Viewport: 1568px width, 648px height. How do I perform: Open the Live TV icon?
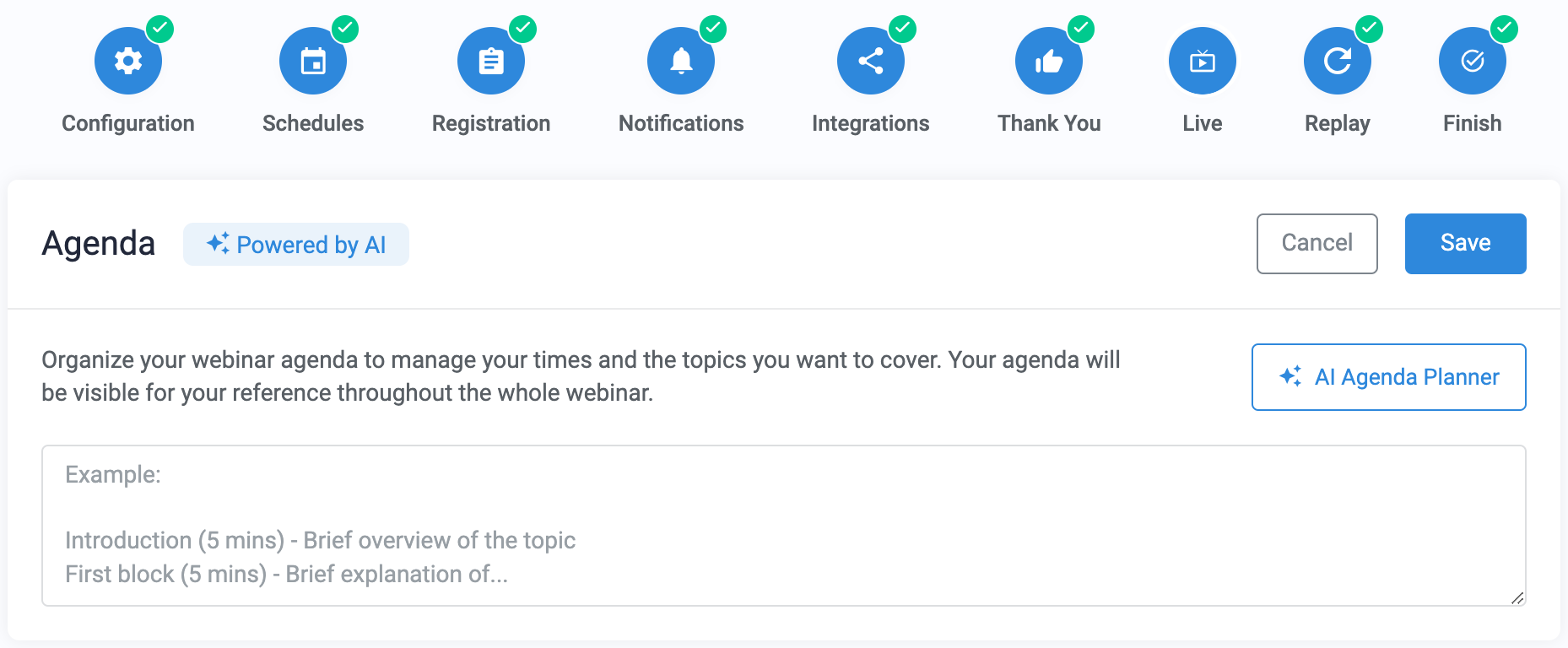[x=1202, y=60]
